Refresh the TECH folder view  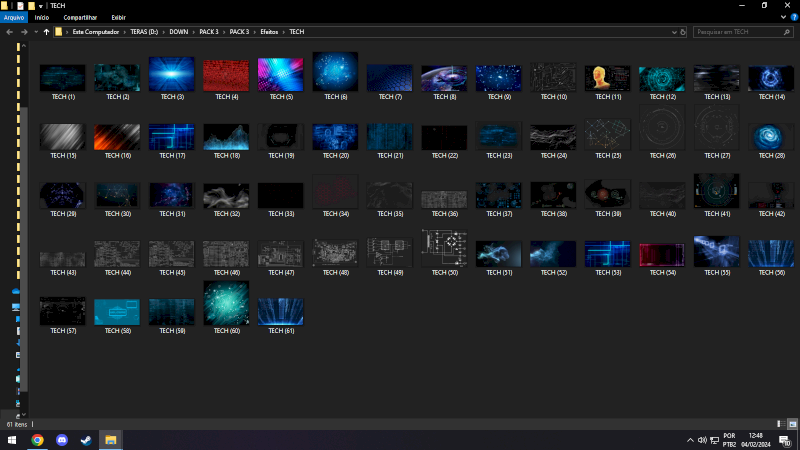683,32
